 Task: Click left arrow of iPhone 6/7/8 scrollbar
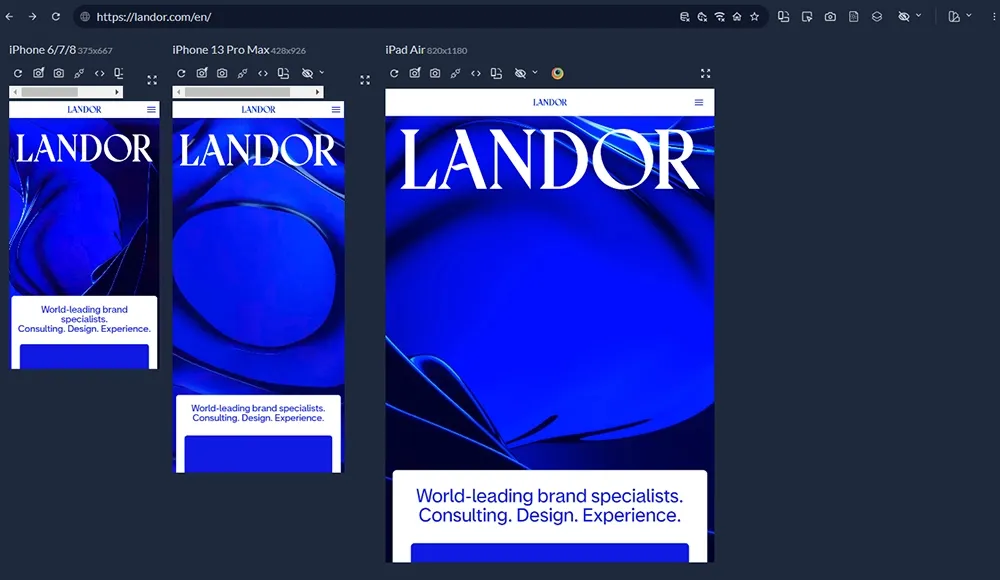click(x=15, y=92)
